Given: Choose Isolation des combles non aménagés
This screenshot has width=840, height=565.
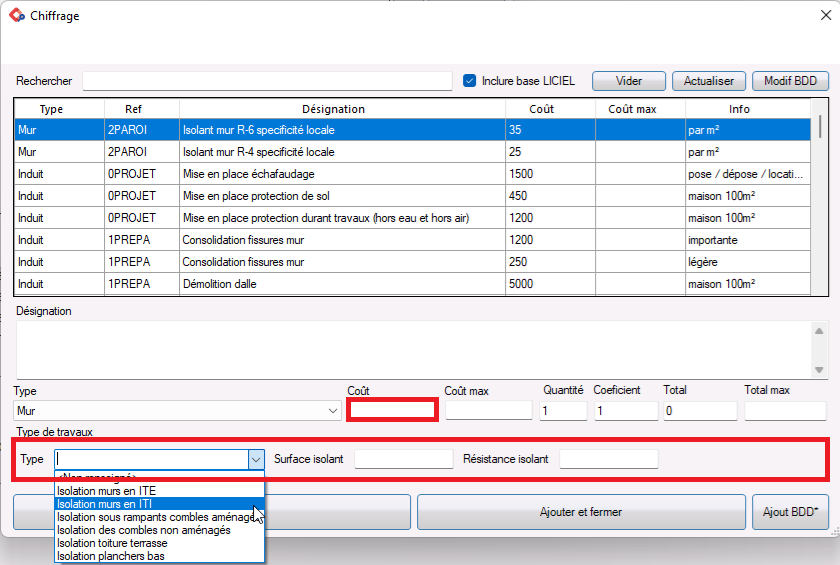Looking at the screenshot, I should [160, 530].
